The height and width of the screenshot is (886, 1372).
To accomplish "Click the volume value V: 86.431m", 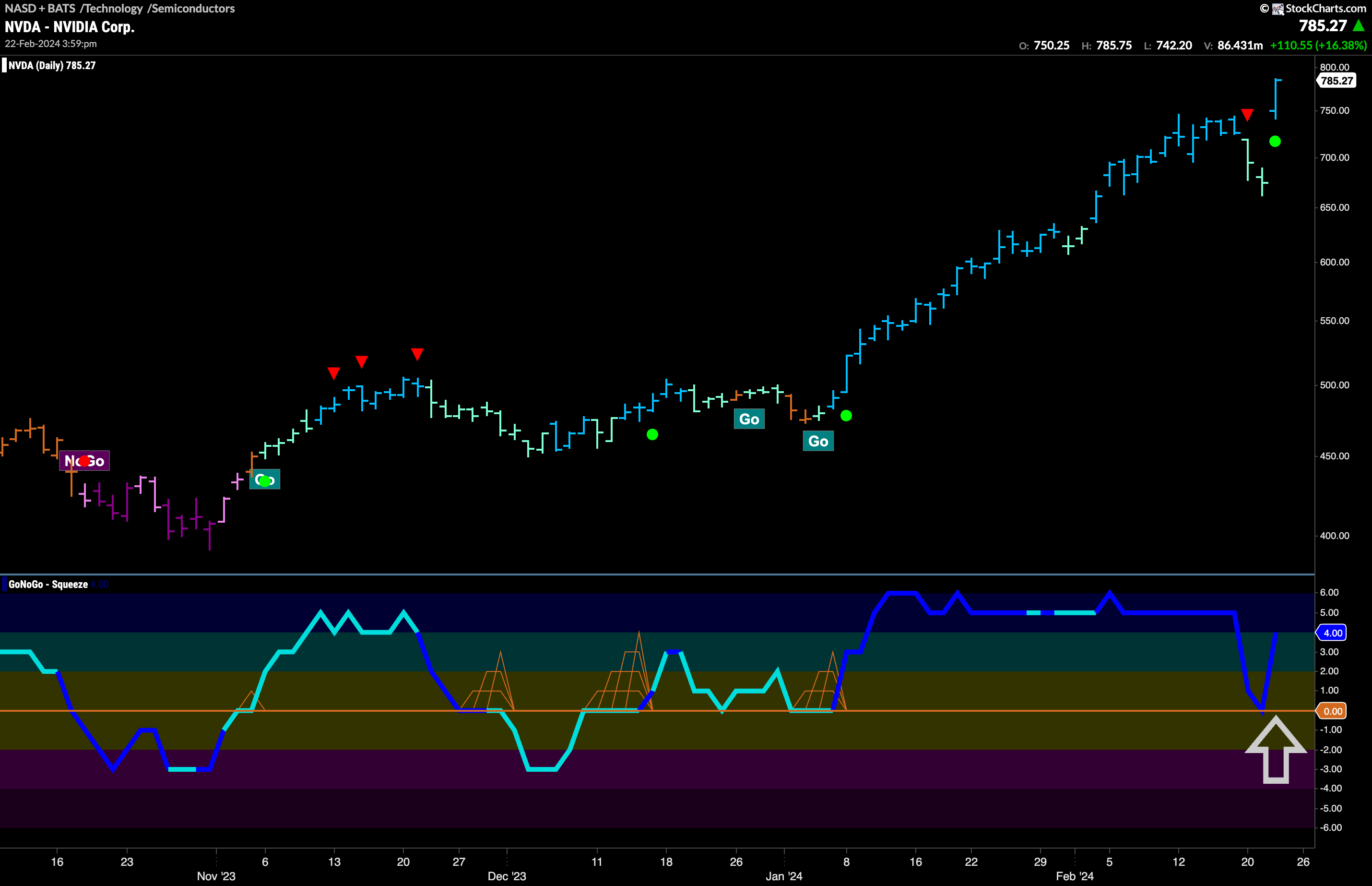I will [x=1233, y=46].
